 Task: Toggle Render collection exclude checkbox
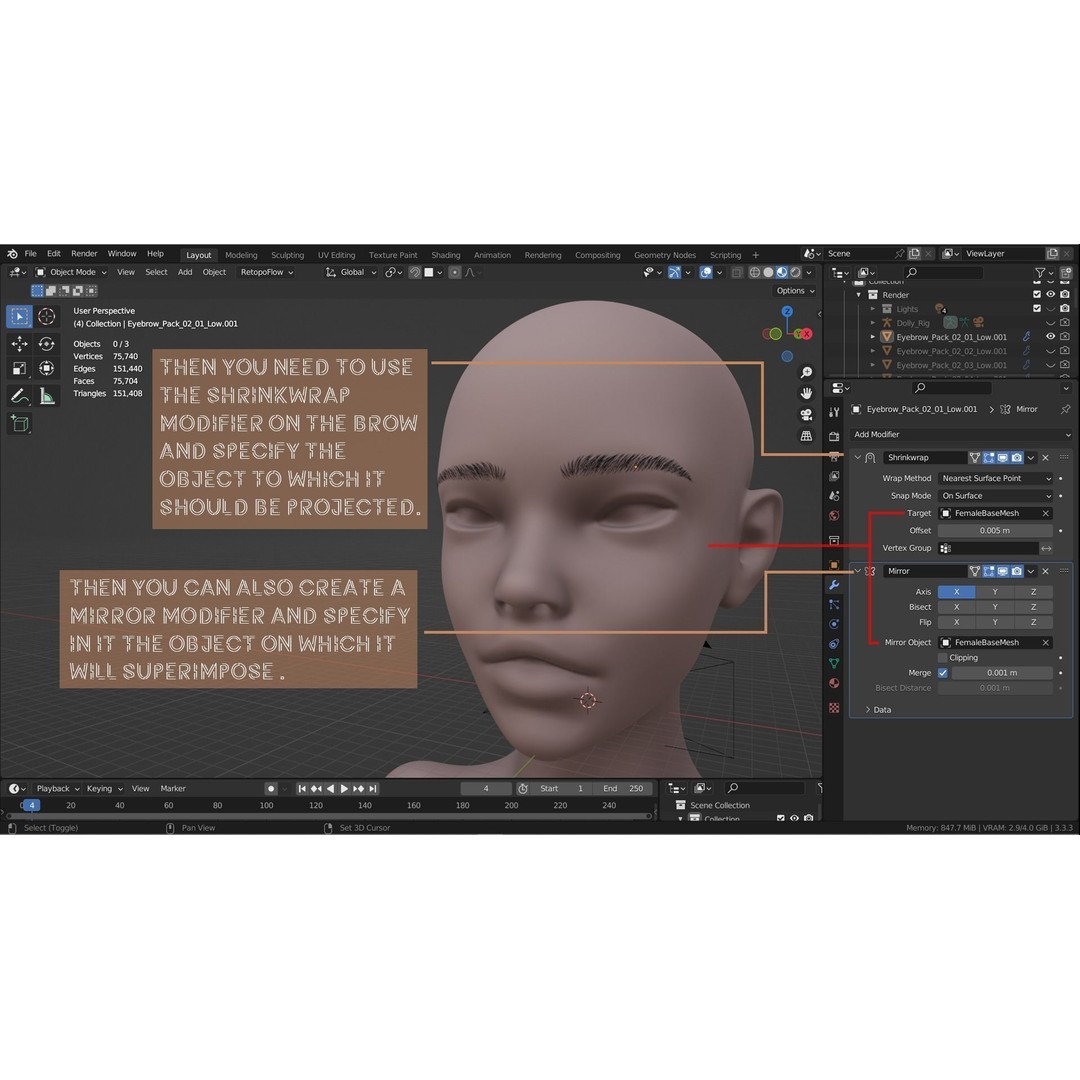pyautogui.click(x=1037, y=294)
